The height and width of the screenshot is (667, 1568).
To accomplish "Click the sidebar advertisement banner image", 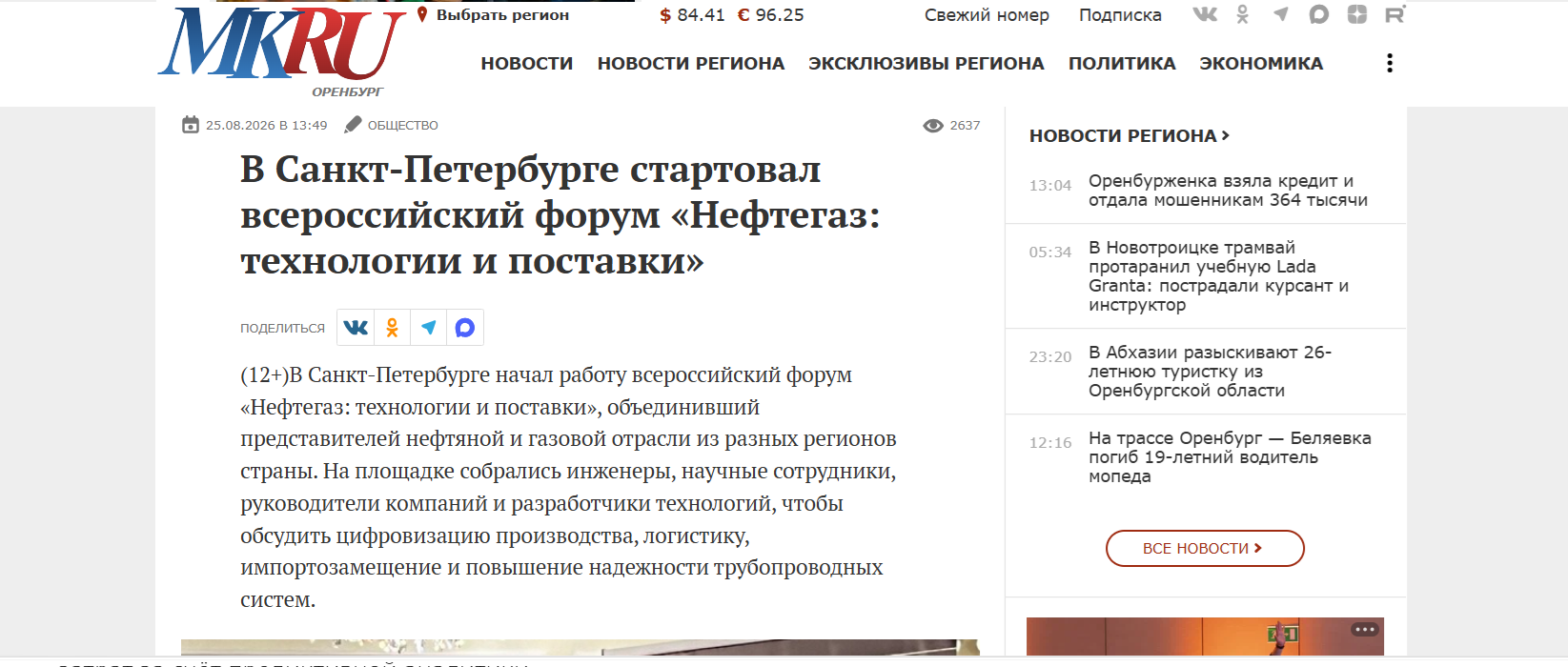I will point(1205,637).
